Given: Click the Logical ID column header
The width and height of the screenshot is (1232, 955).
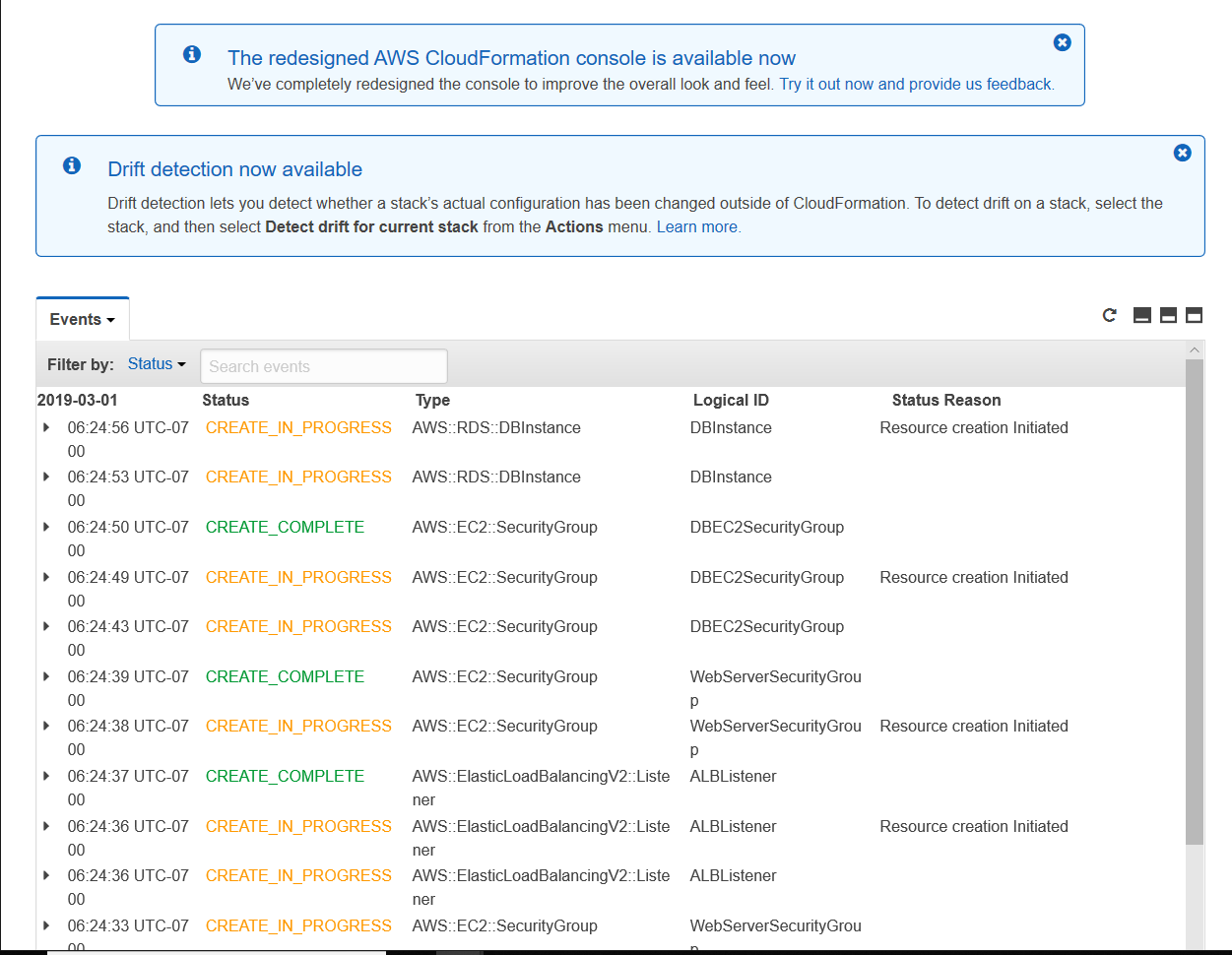Looking at the screenshot, I should point(731,400).
